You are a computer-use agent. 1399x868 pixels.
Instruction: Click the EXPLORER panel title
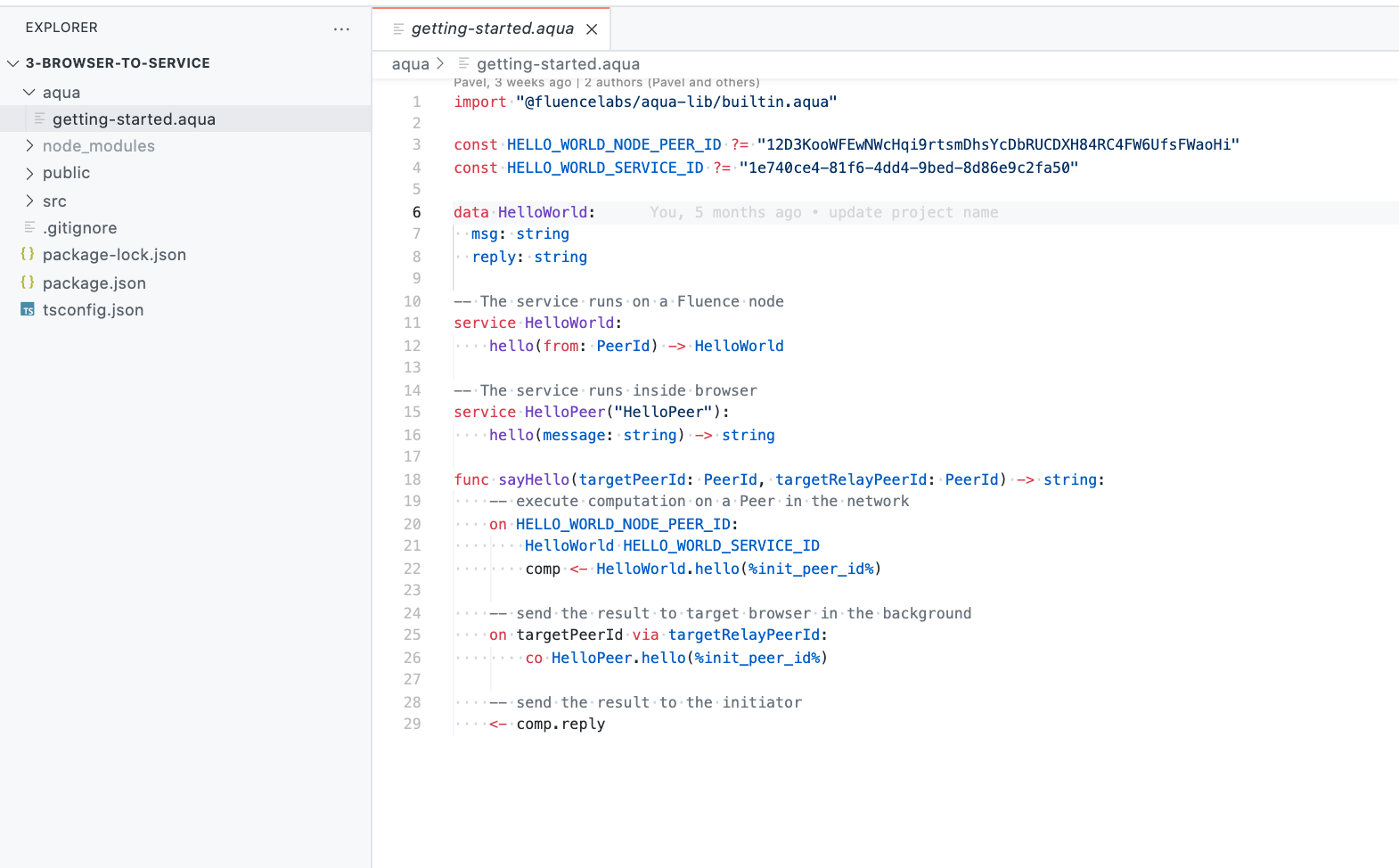pos(61,28)
